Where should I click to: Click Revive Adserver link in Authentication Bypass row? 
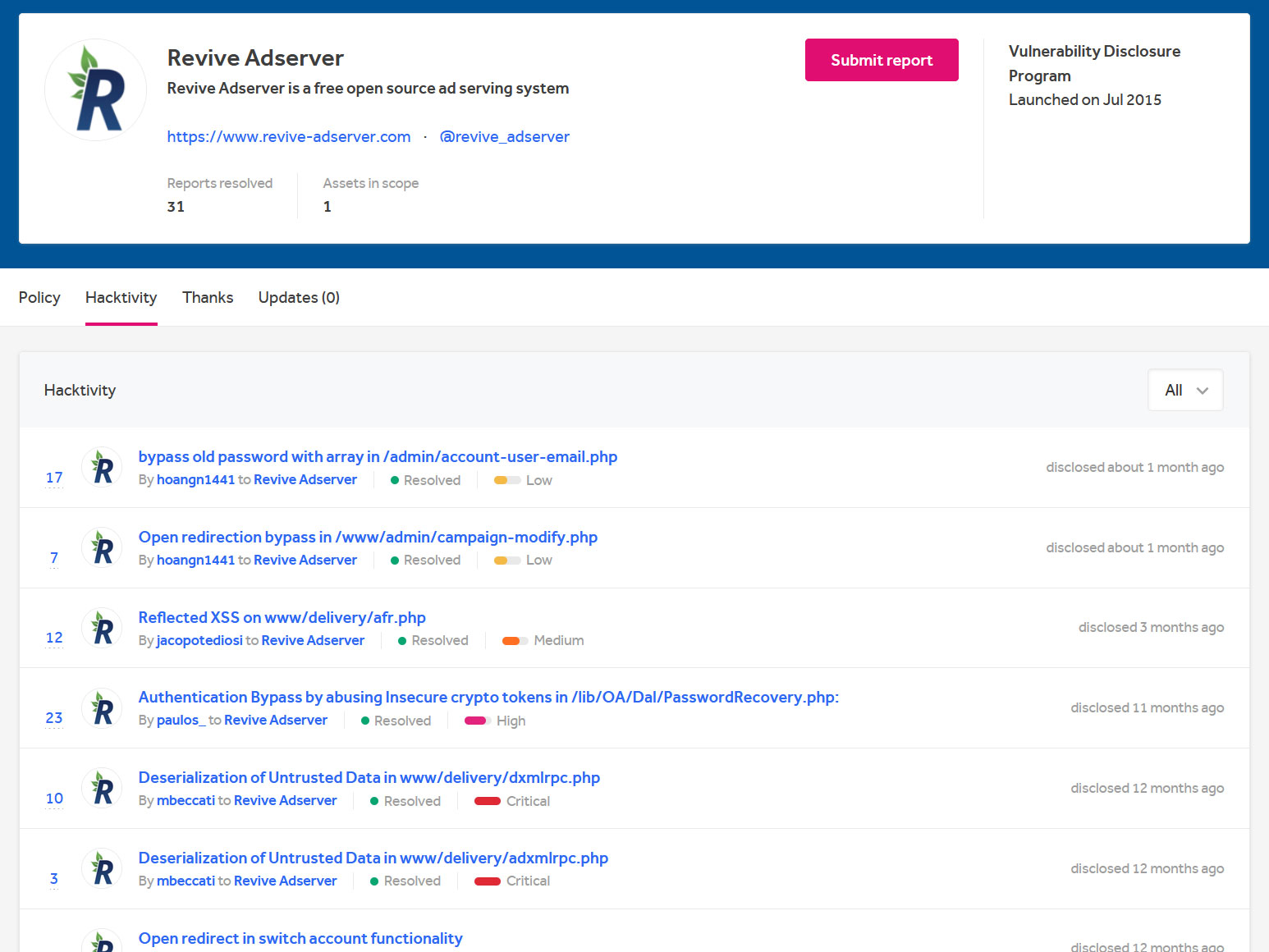[x=276, y=720]
